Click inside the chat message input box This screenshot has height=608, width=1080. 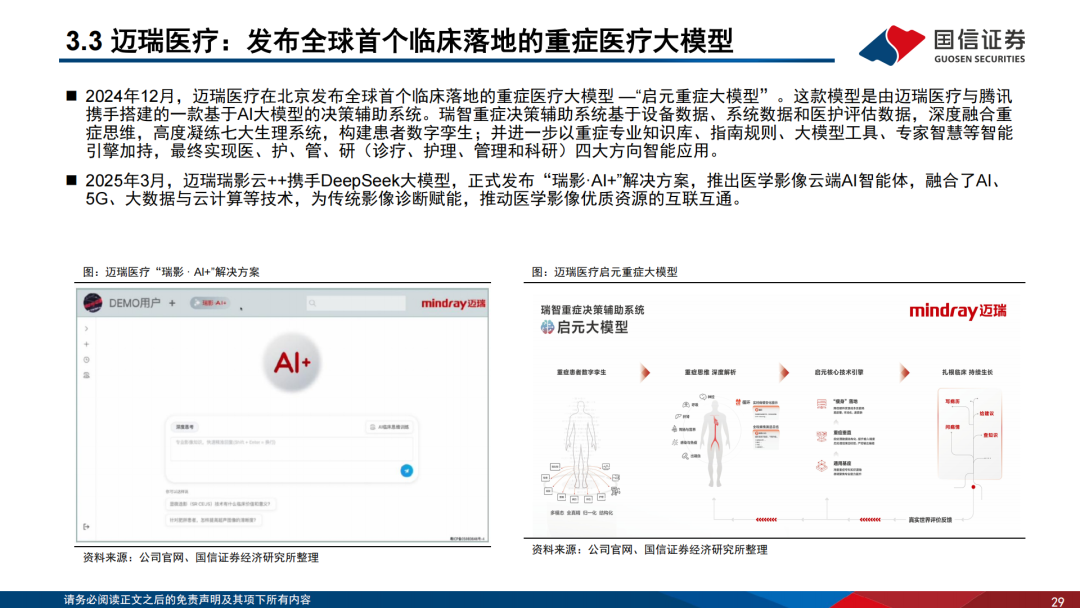click(292, 448)
